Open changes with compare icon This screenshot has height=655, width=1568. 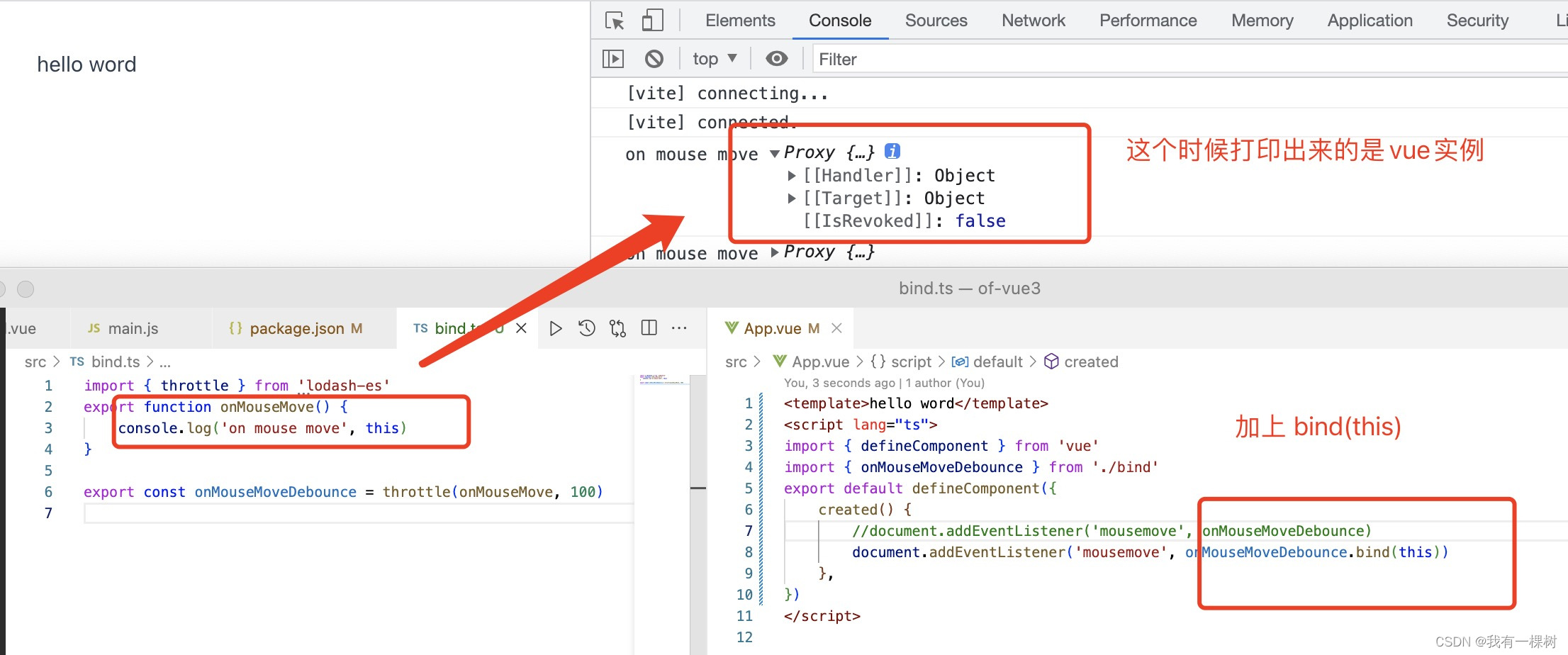618,328
